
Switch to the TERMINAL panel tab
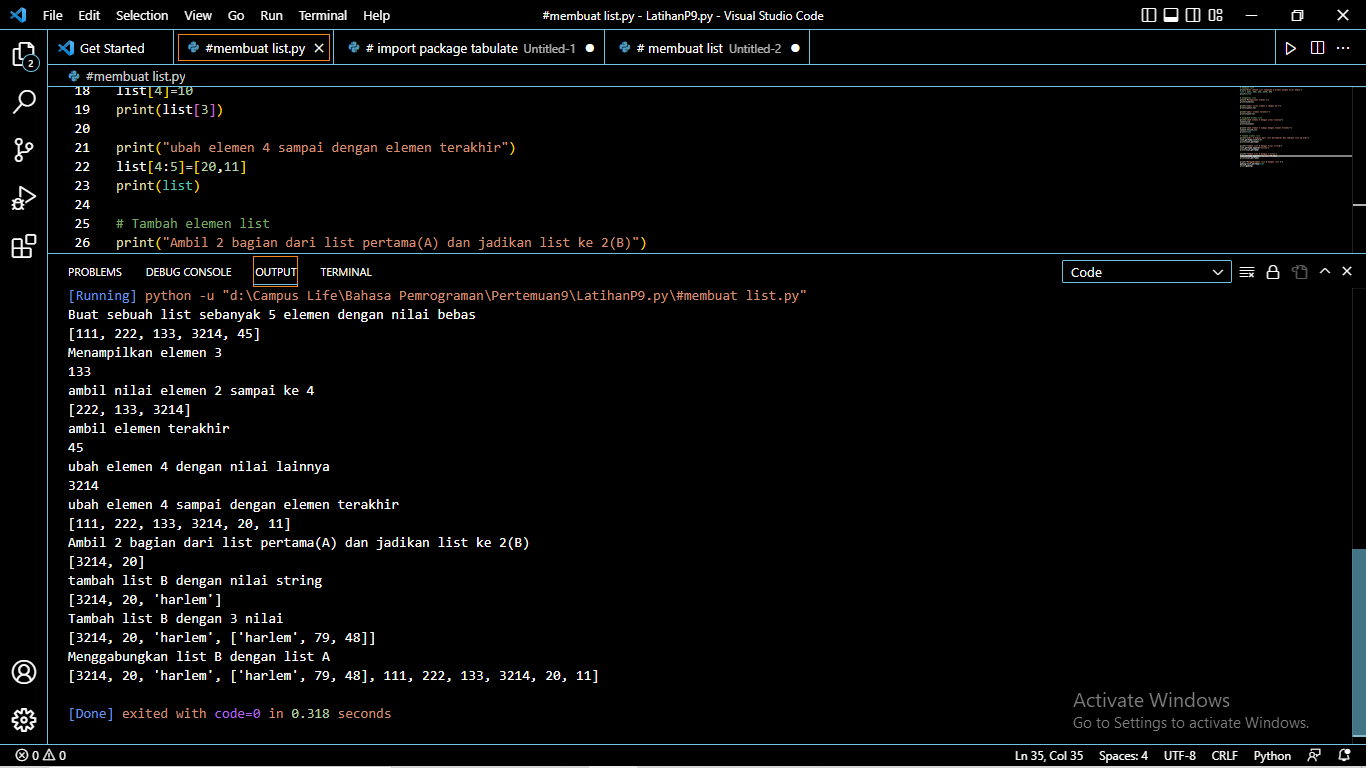click(346, 272)
